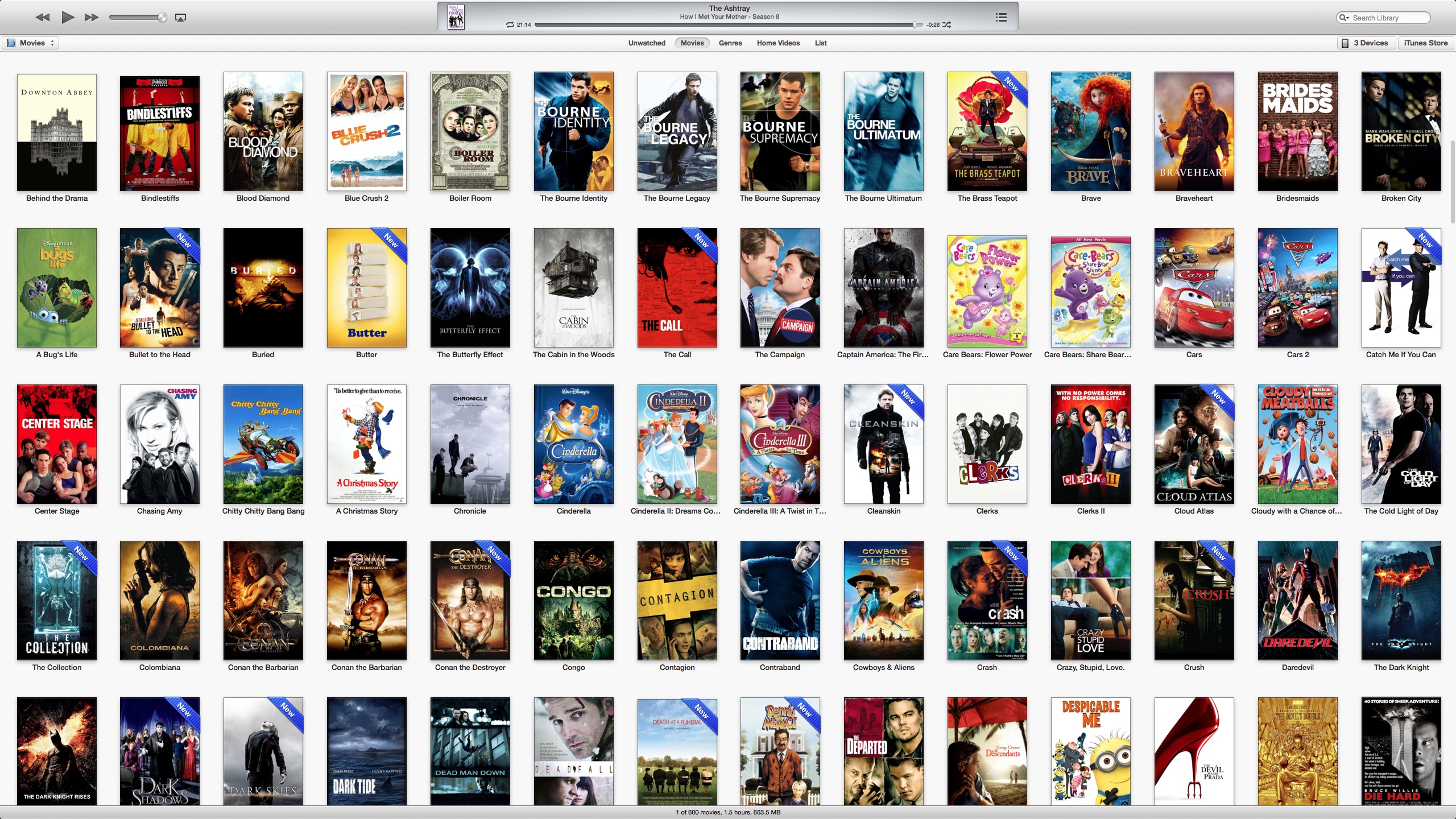Click the remaining time -0:26 label
Image resolution: width=1456 pixels, height=819 pixels.
(933, 25)
